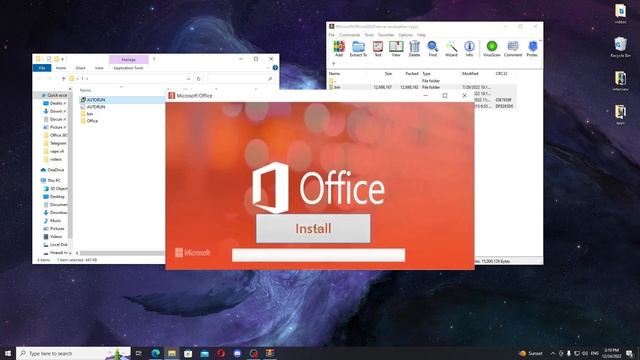
Task: Open the Wizard wand icon in WinRAR
Action: 451,49
